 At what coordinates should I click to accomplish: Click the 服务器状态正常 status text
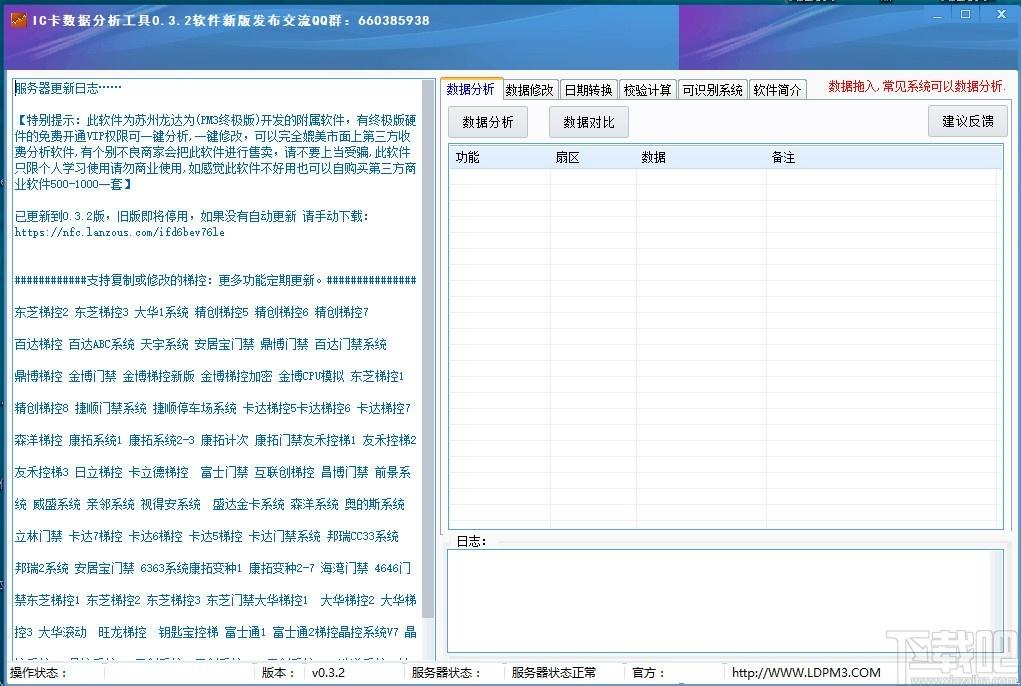pos(553,672)
